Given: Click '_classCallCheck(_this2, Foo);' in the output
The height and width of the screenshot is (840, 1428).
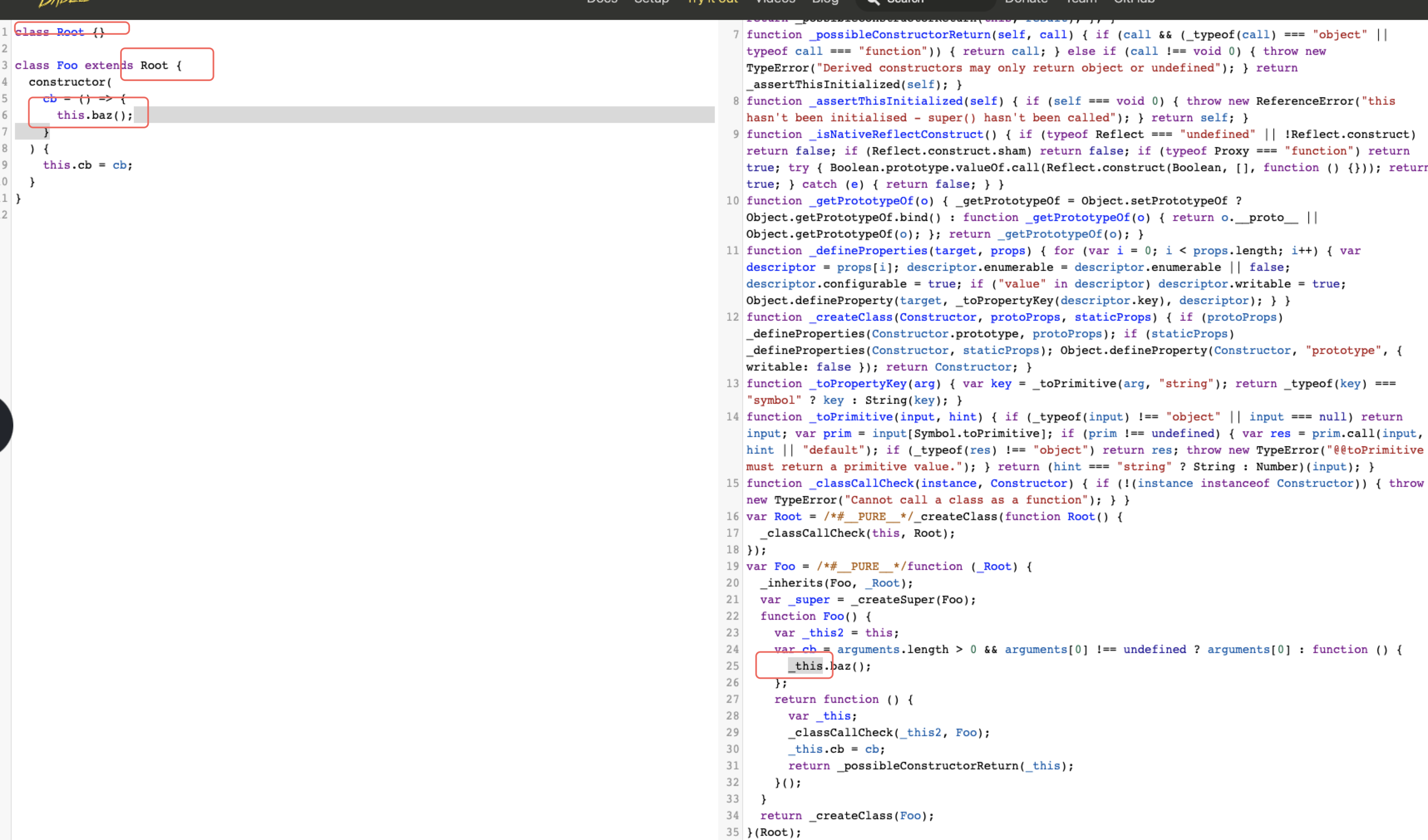Looking at the screenshot, I should 889,732.
